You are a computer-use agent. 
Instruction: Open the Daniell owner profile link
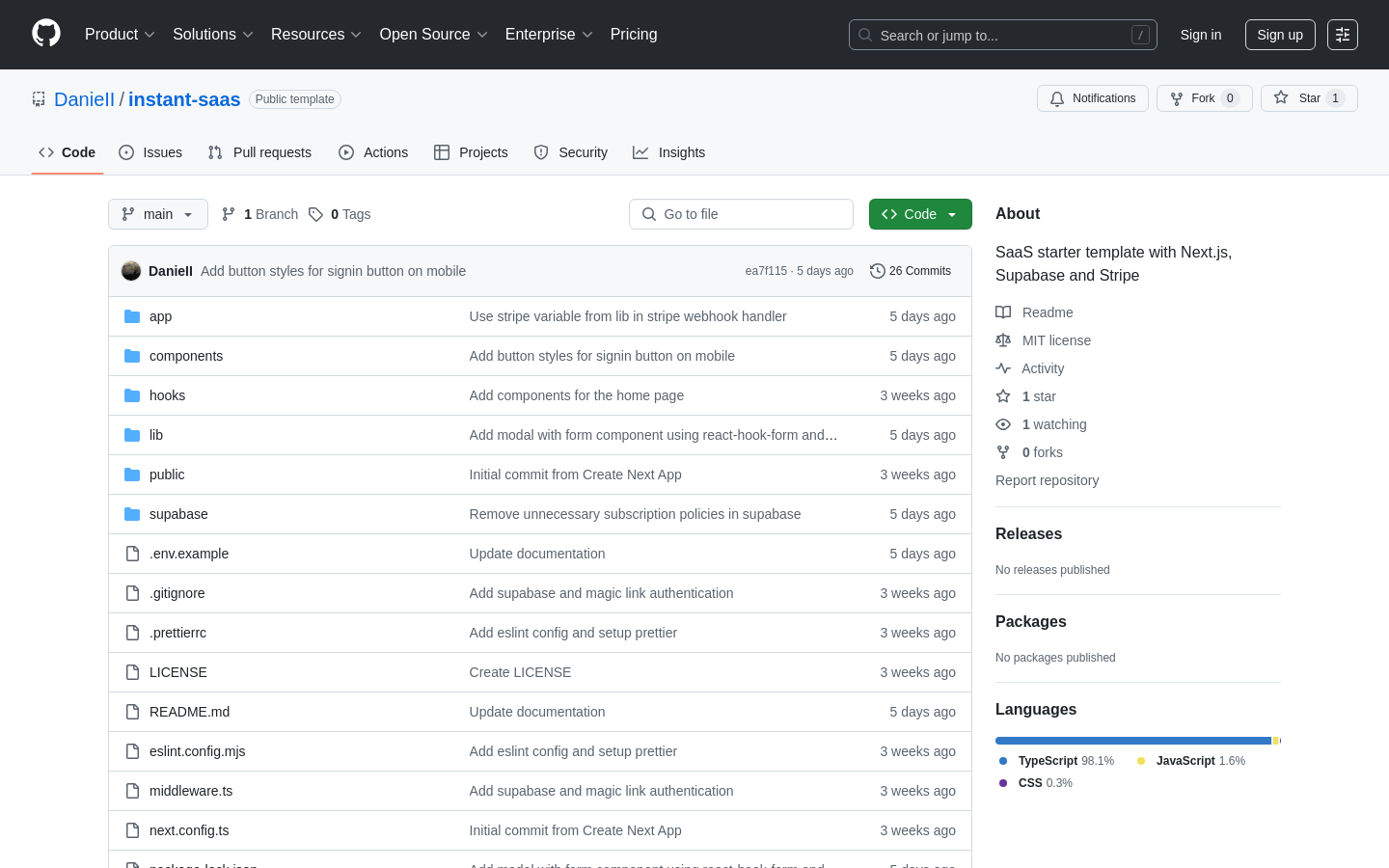[x=84, y=99]
